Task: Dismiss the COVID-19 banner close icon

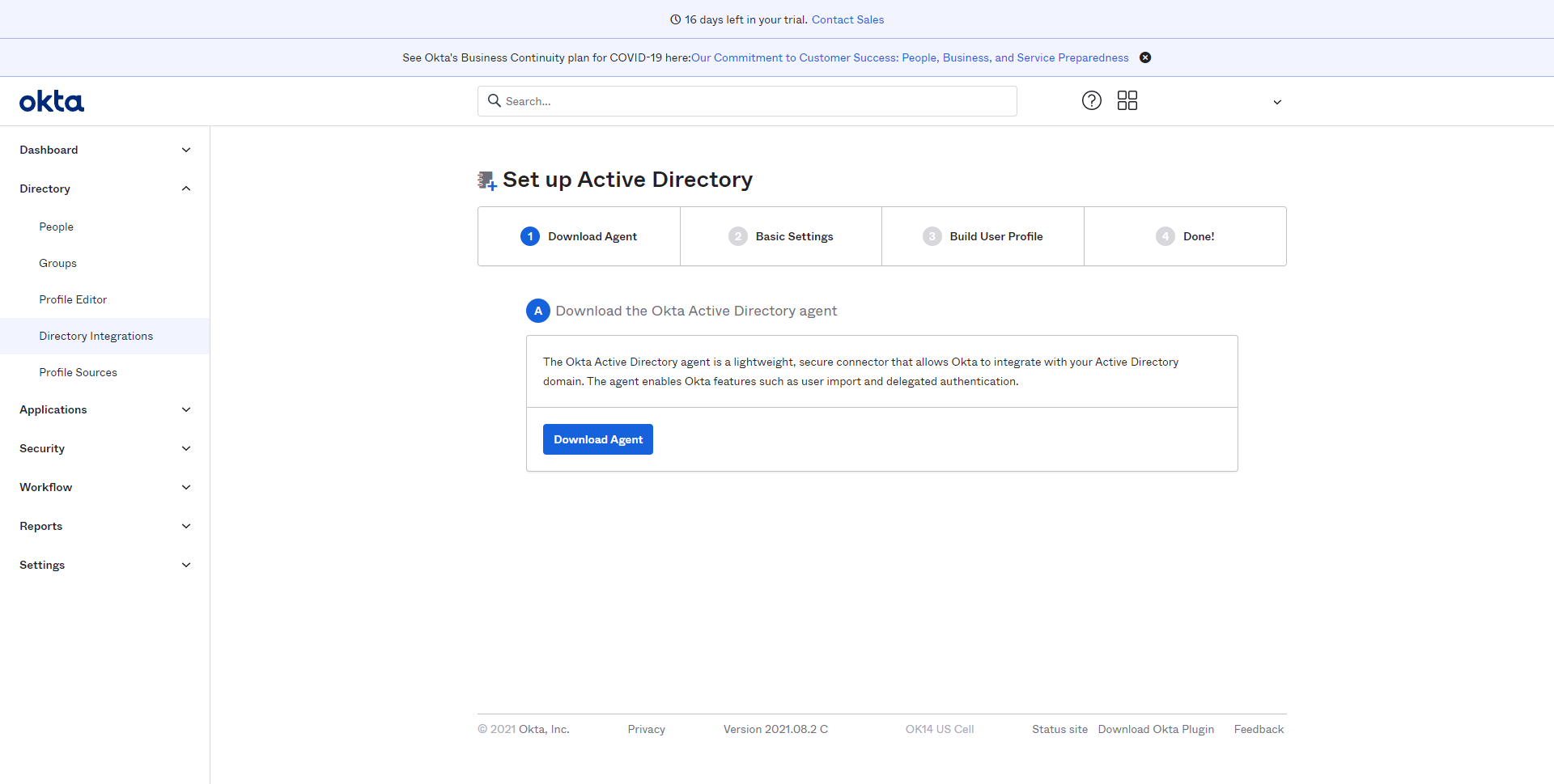Action: point(1145,57)
